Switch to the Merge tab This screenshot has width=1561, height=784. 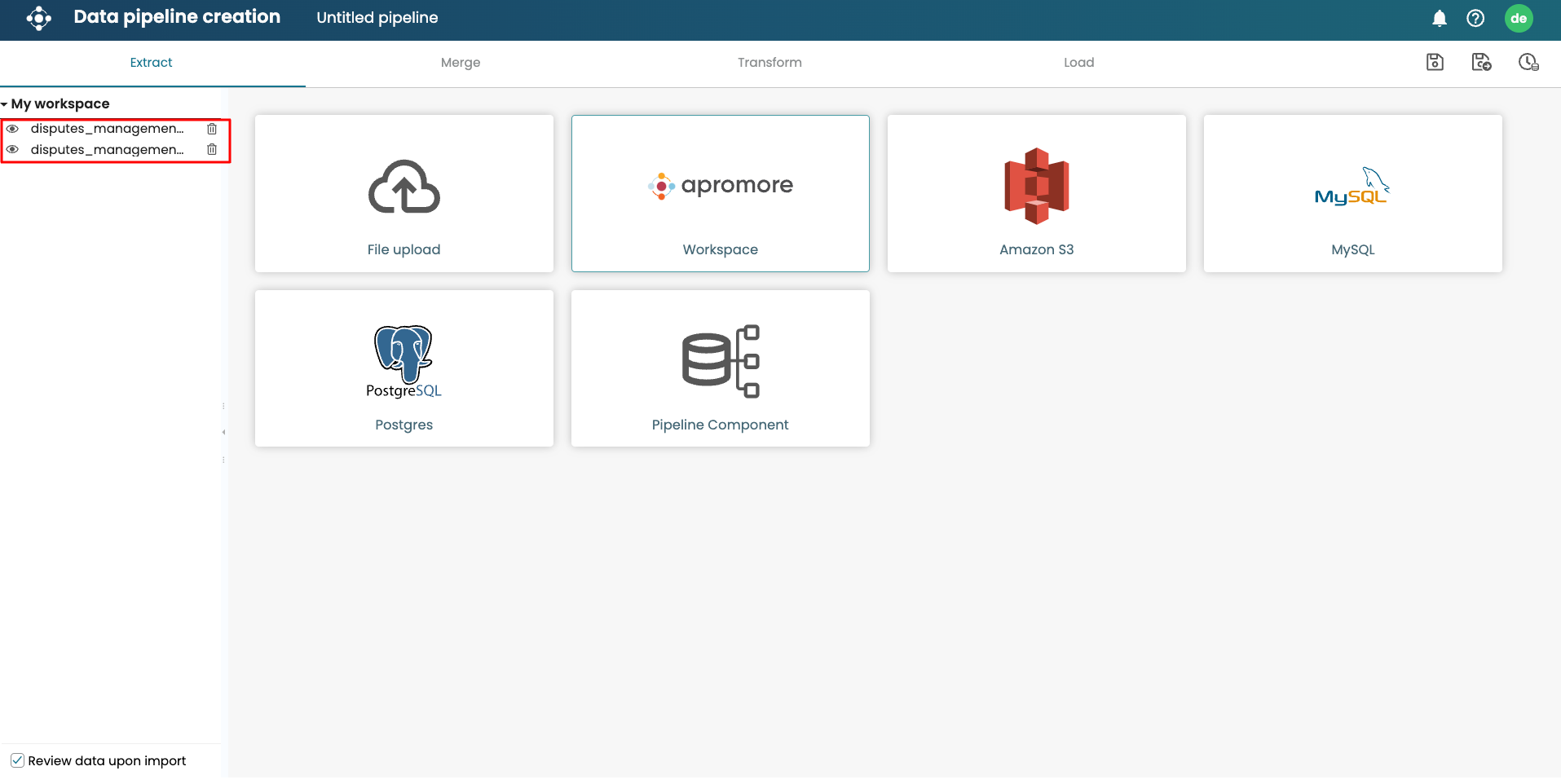460,63
